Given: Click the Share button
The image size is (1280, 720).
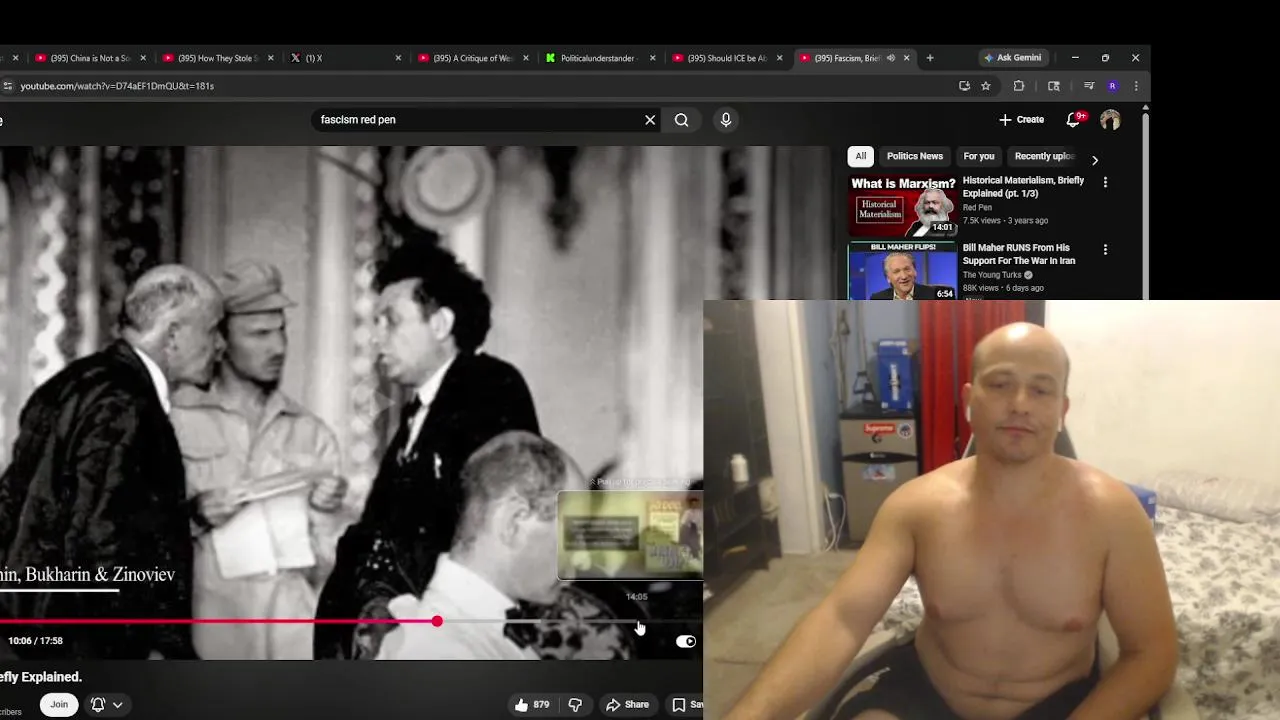Looking at the screenshot, I should (x=627, y=705).
